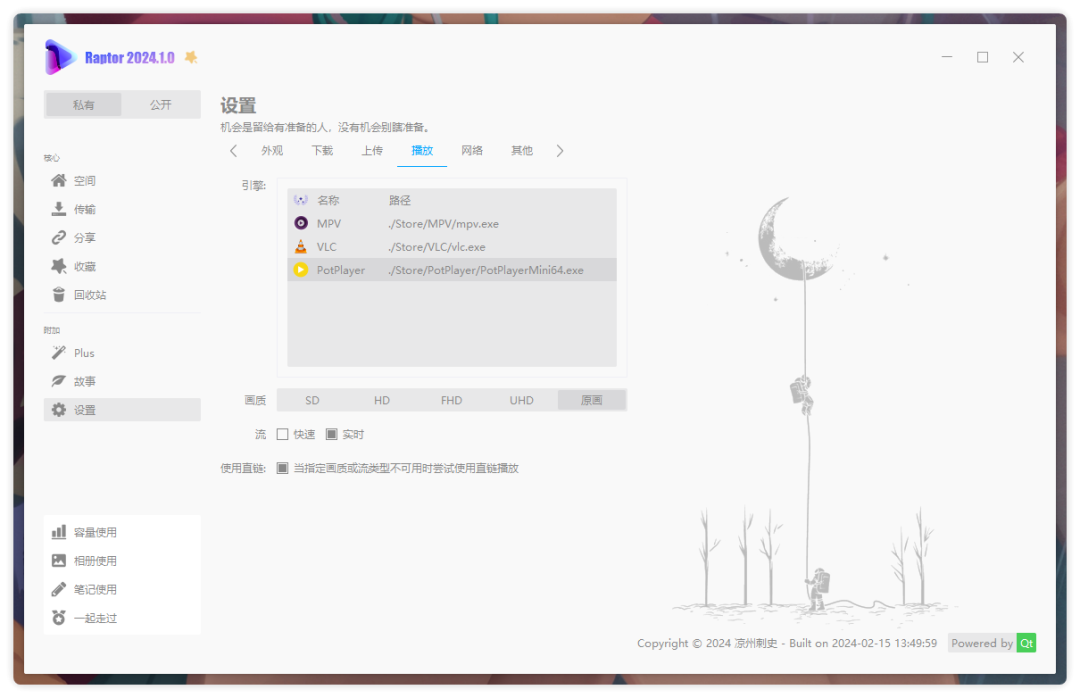The image size is (1080, 698).
Task: Toggle the 快速 stream checkbox
Action: point(282,434)
